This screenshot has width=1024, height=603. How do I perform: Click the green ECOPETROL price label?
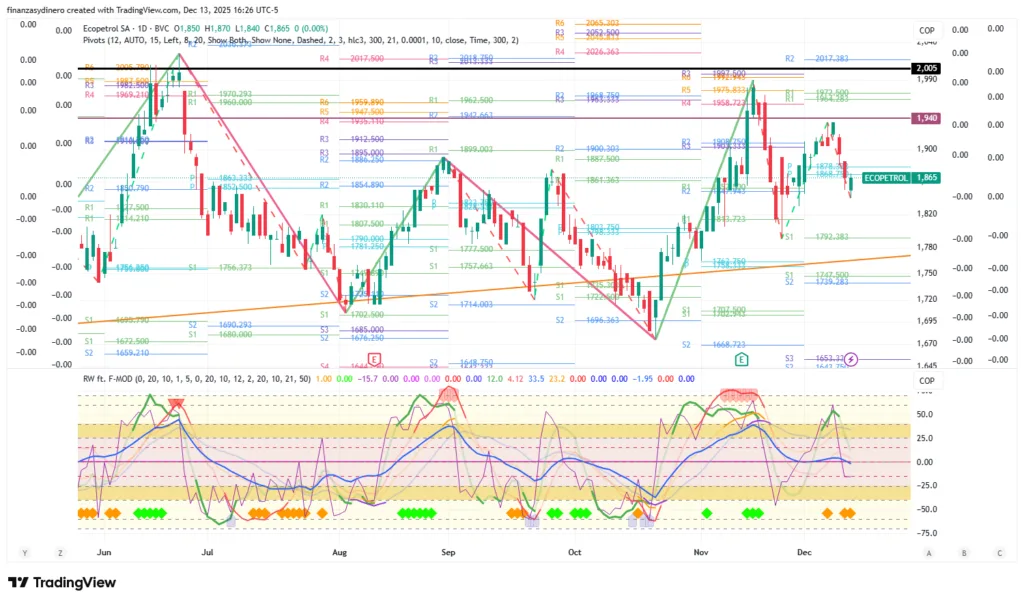pyautogui.click(x=885, y=177)
